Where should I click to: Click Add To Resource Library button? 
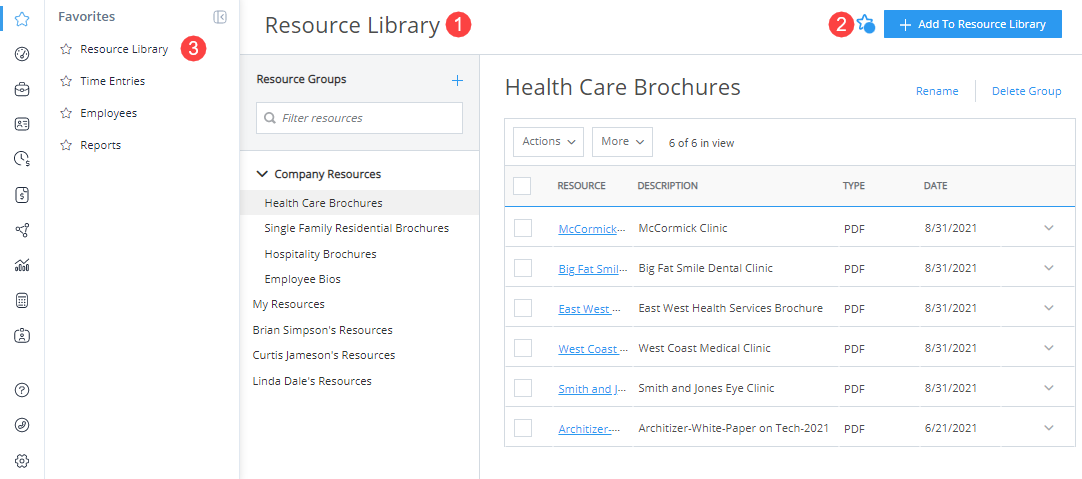pyautogui.click(x=972, y=24)
